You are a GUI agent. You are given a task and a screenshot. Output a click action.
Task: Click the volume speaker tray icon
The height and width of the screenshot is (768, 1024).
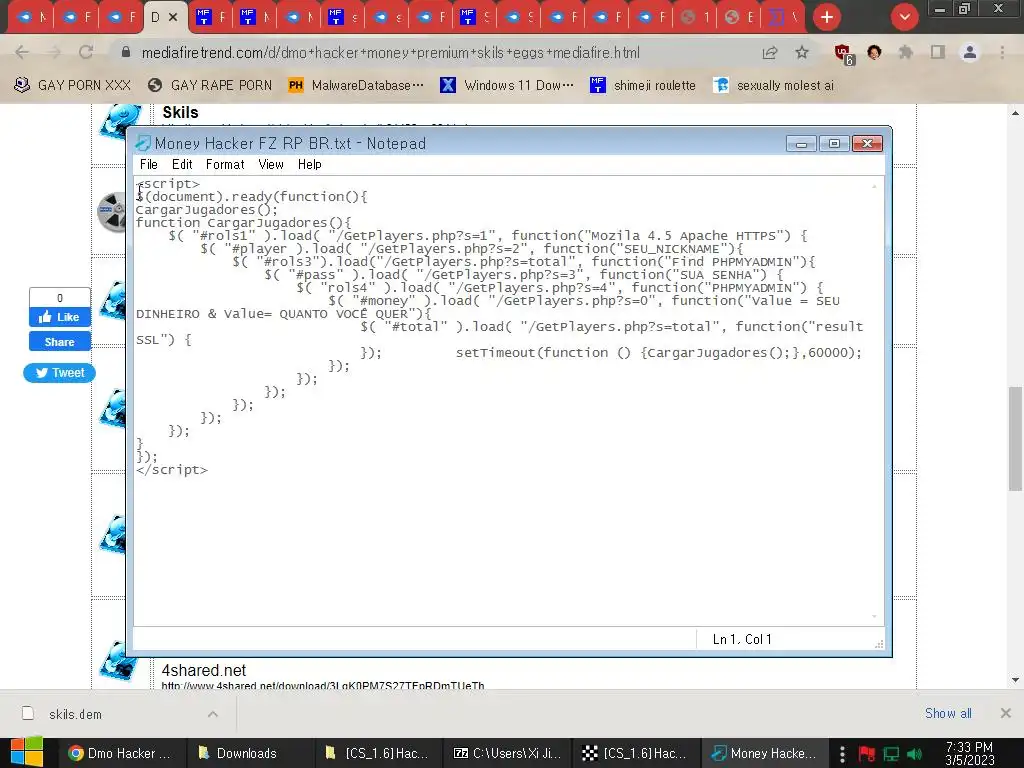(914, 754)
